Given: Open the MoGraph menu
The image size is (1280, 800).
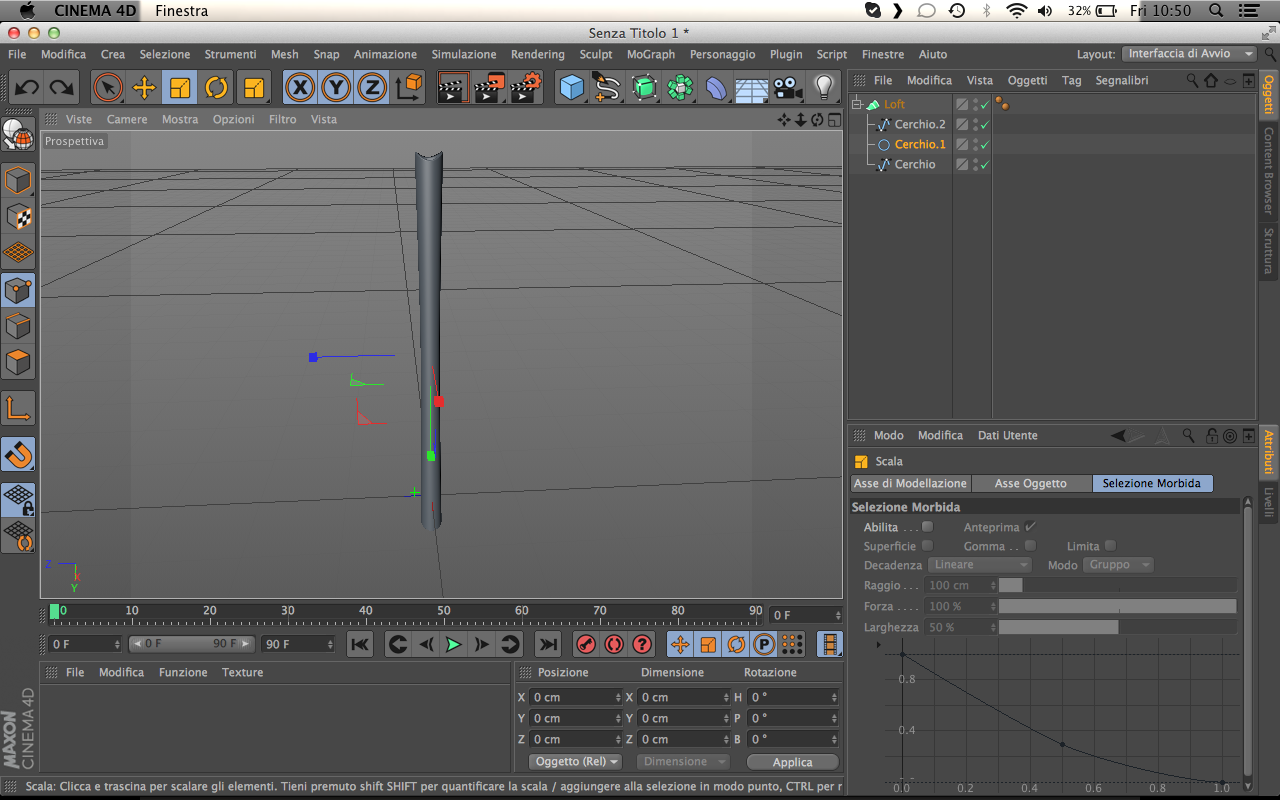Looking at the screenshot, I should tap(650, 54).
